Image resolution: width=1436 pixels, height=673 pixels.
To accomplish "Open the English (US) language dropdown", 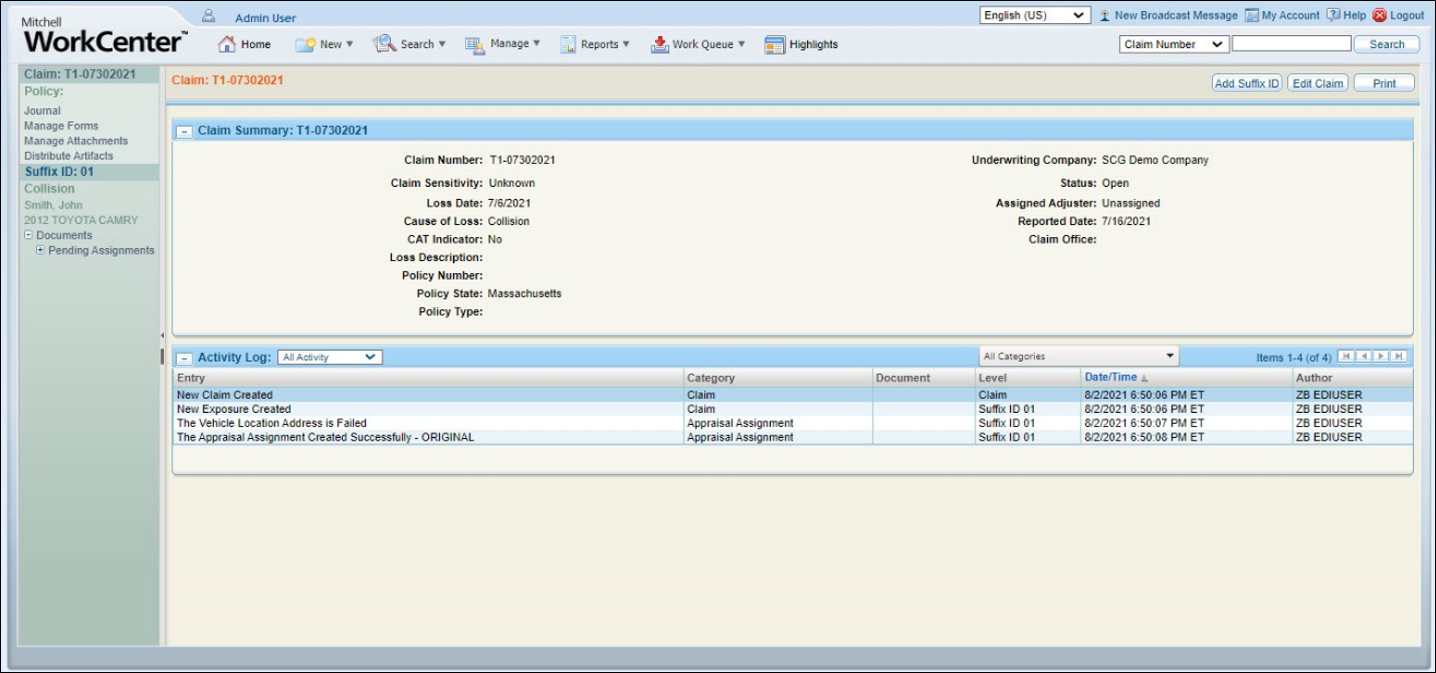I will (x=1034, y=16).
